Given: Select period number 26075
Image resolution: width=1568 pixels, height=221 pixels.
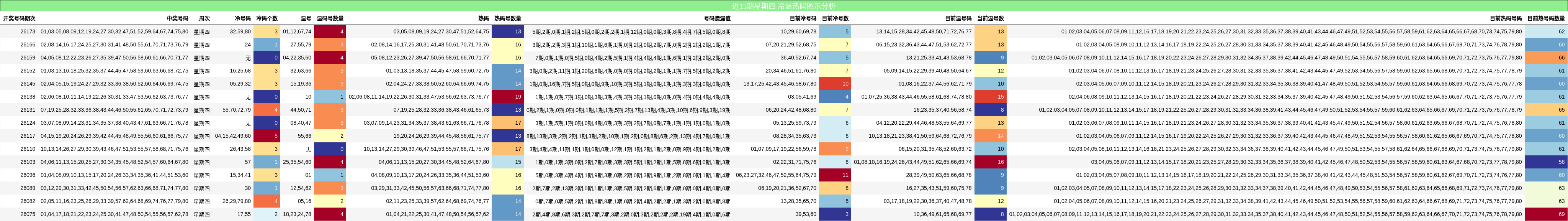Looking at the screenshot, I should pos(28,214).
